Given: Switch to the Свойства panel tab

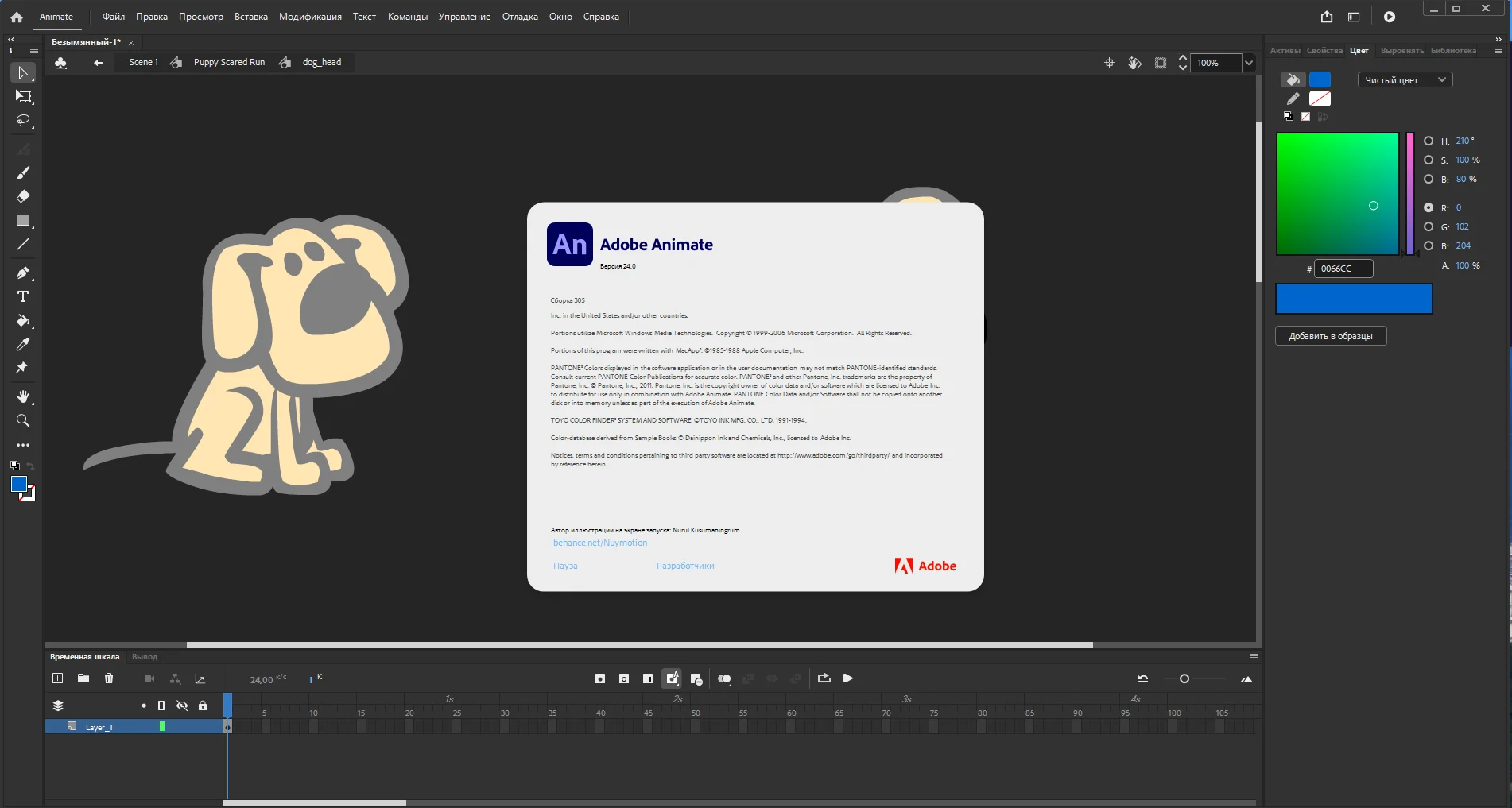Looking at the screenshot, I should (x=1324, y=51).
